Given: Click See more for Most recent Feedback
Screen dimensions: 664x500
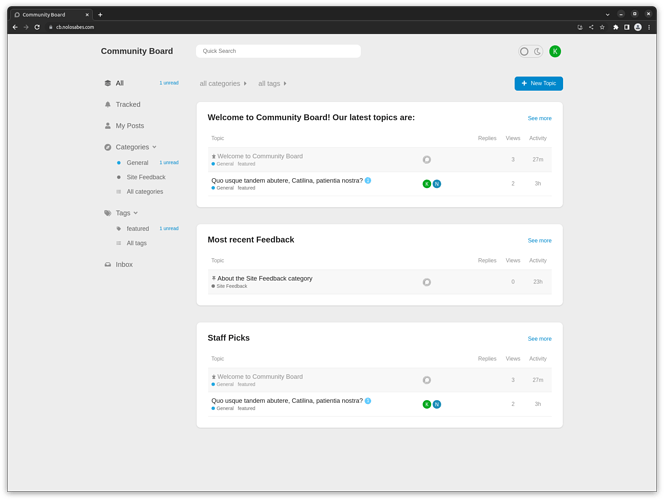Looking at the screenshot, I should click(540, 240).
